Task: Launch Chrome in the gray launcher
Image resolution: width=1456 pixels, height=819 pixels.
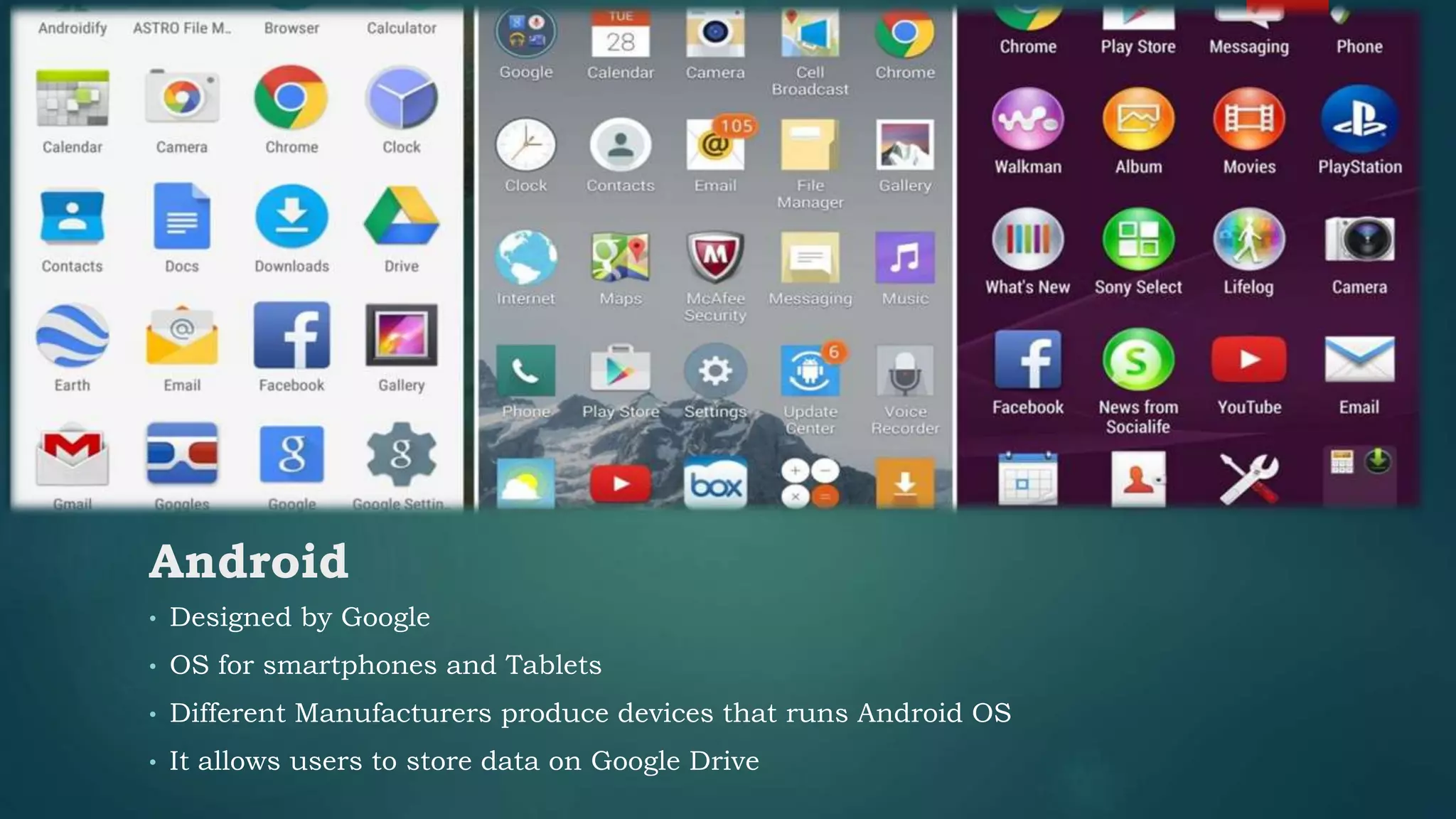Action: pyautogui.click(x=905, y=33)
